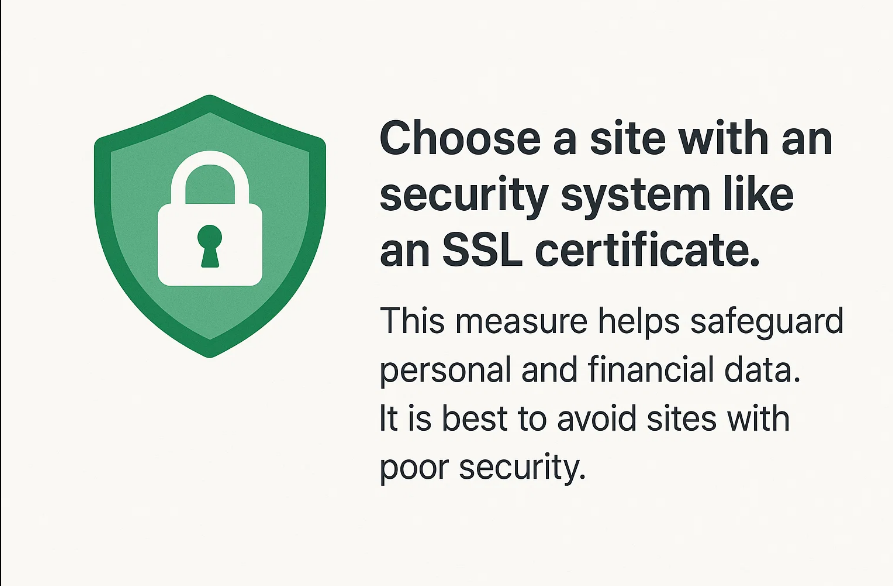
Task: Select the word "safeguard" in the paragraph
Action: click(x=767, y=322)
